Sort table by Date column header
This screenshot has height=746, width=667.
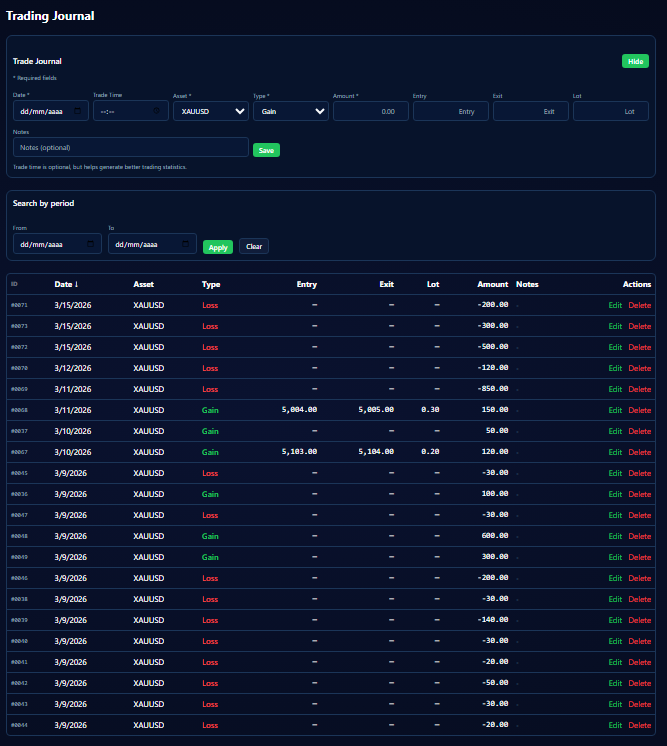[x=66, y=284]
